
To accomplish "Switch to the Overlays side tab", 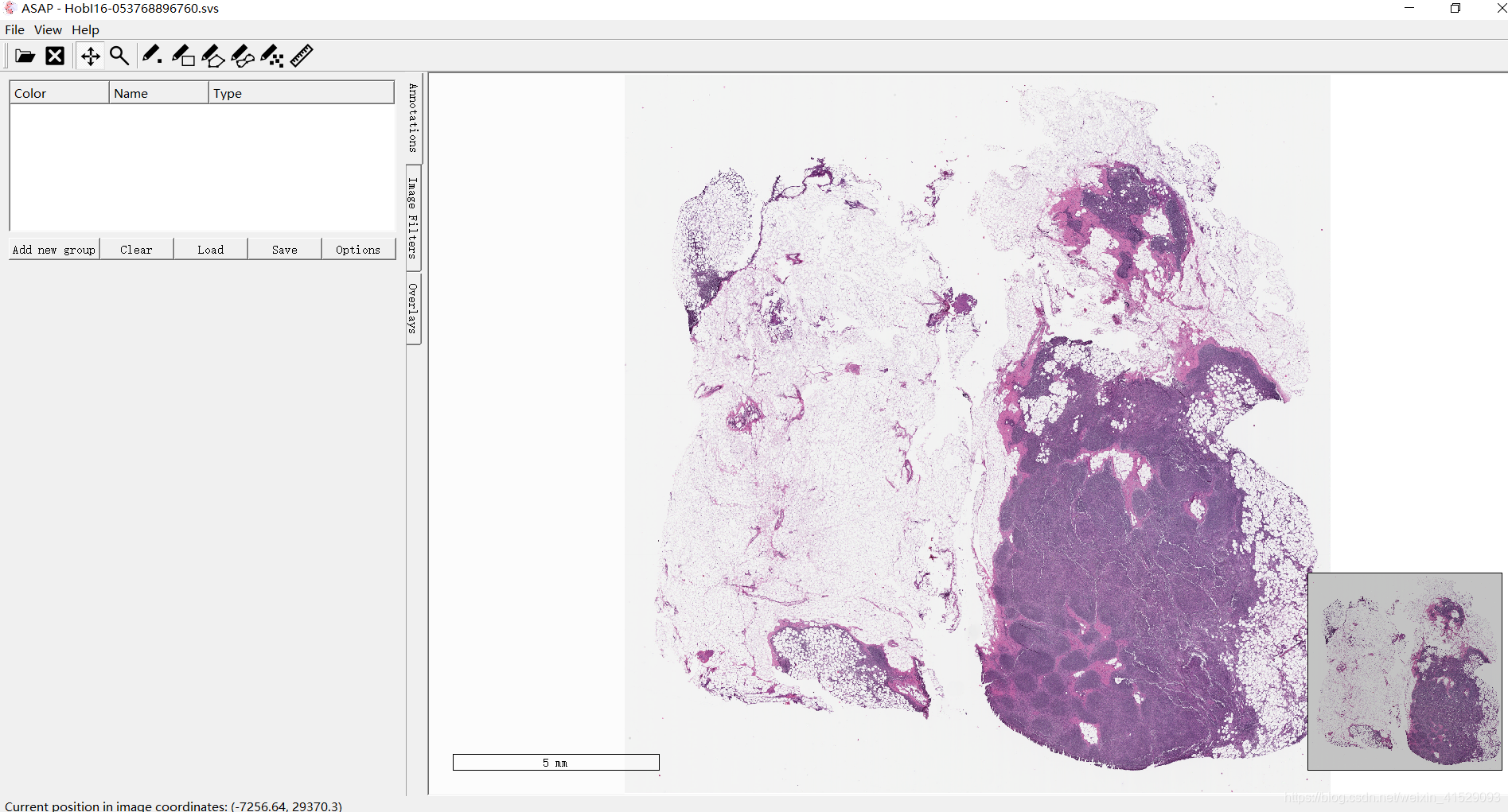I will (x=414, y=309).
